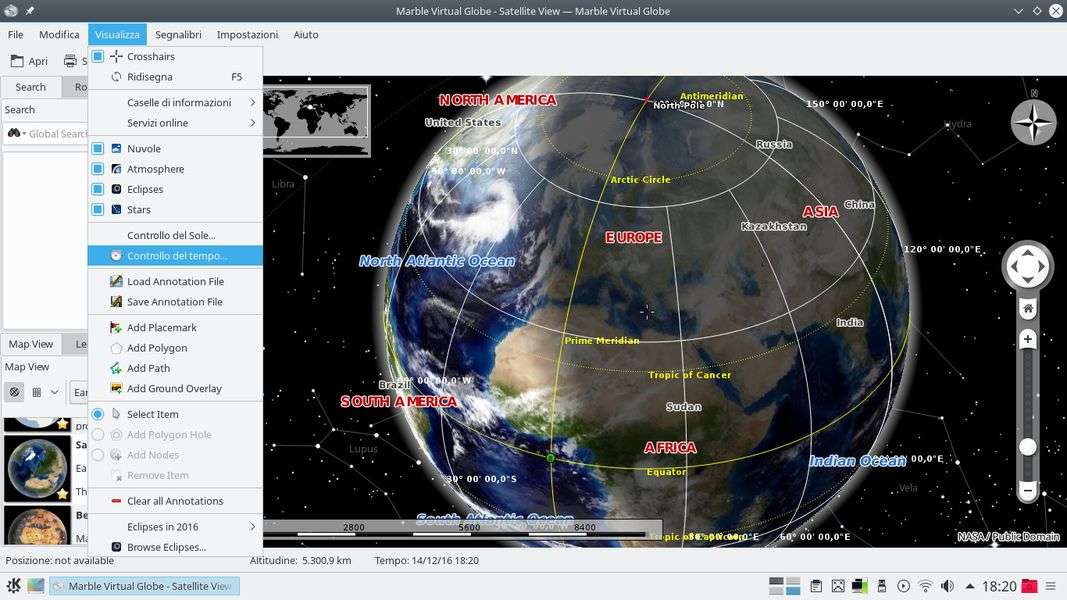
Task: Choose the Add Path option
Action: pyautogui.click(x=148, y=368)
